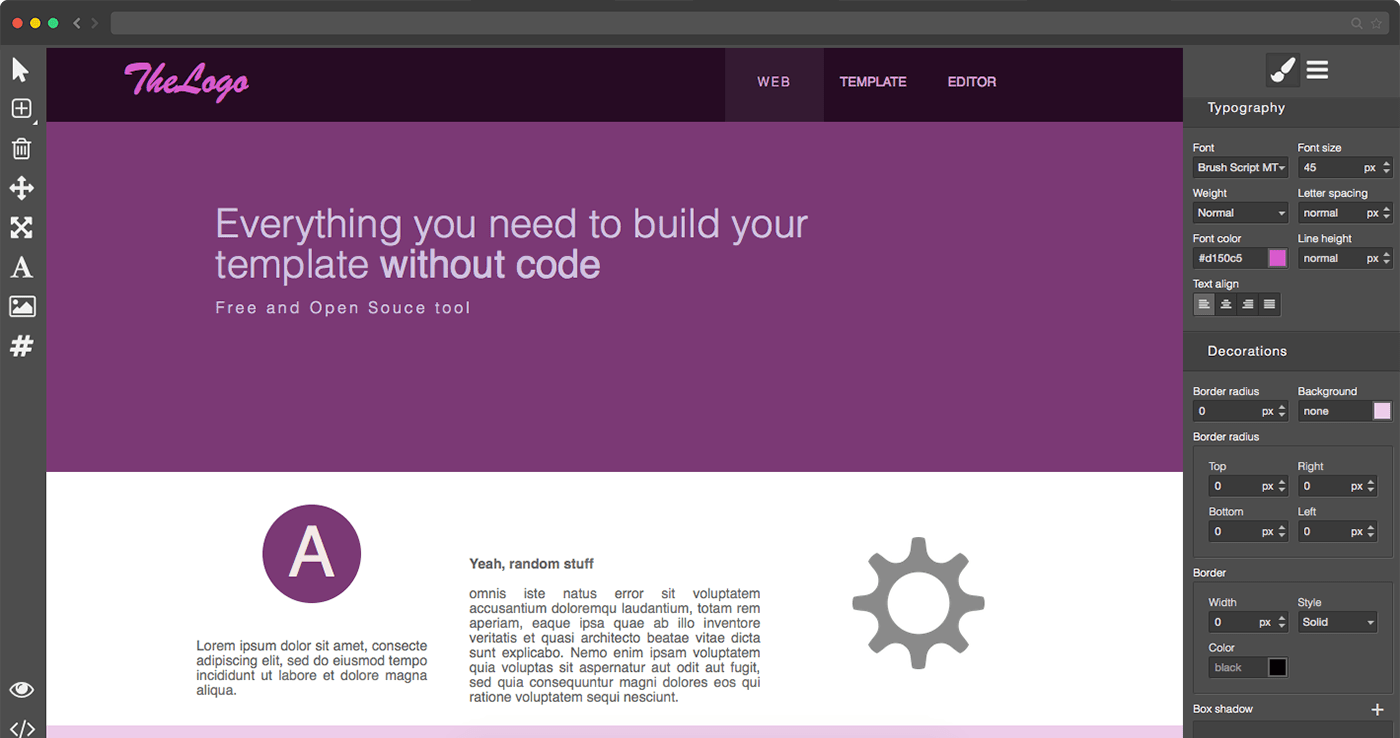Open the hamburger menu panel tab
Screen dimensions: 1400x738
[1317, 69]
